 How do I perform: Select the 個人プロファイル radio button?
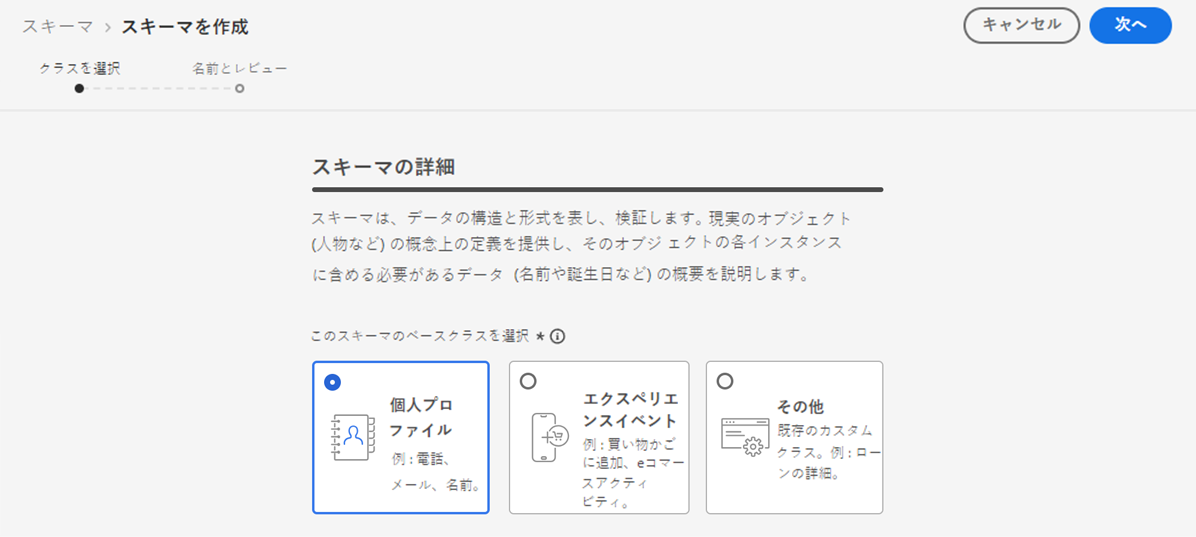[x=332, y=381]
